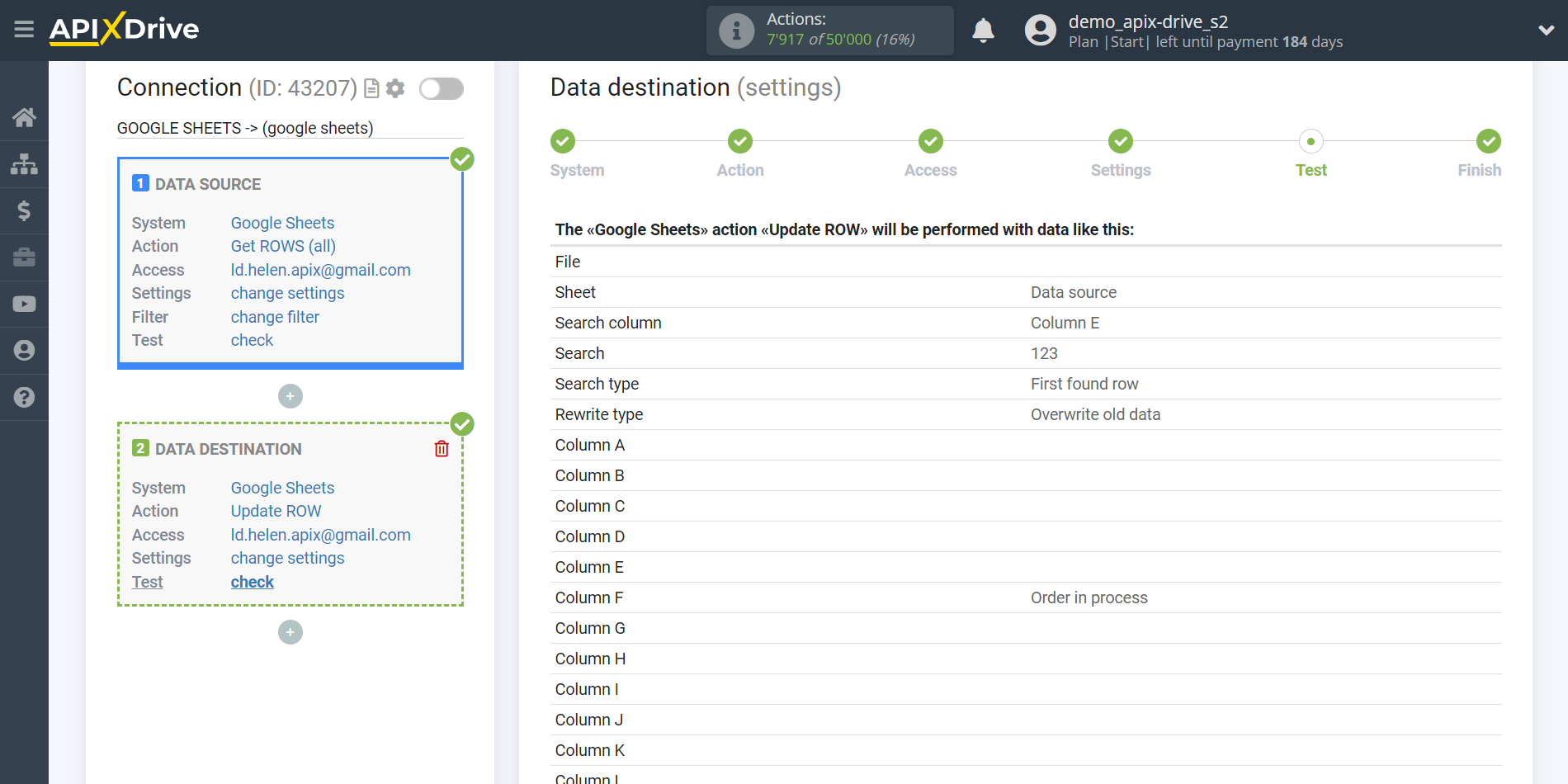Open Google Sheets link in Data Destination
The height and width of the screenshot is (784, 1568).
[282, 488]
